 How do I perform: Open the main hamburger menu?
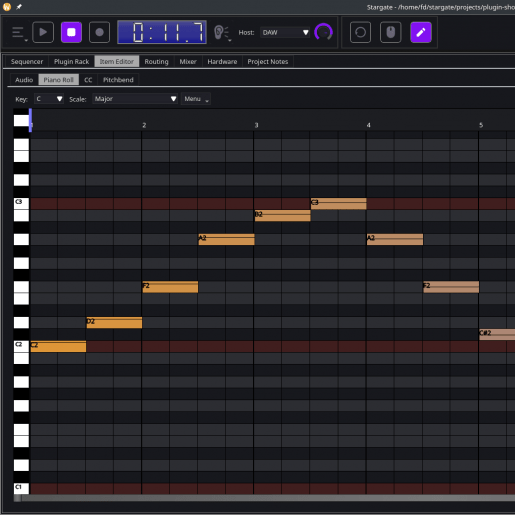point(18,33)
